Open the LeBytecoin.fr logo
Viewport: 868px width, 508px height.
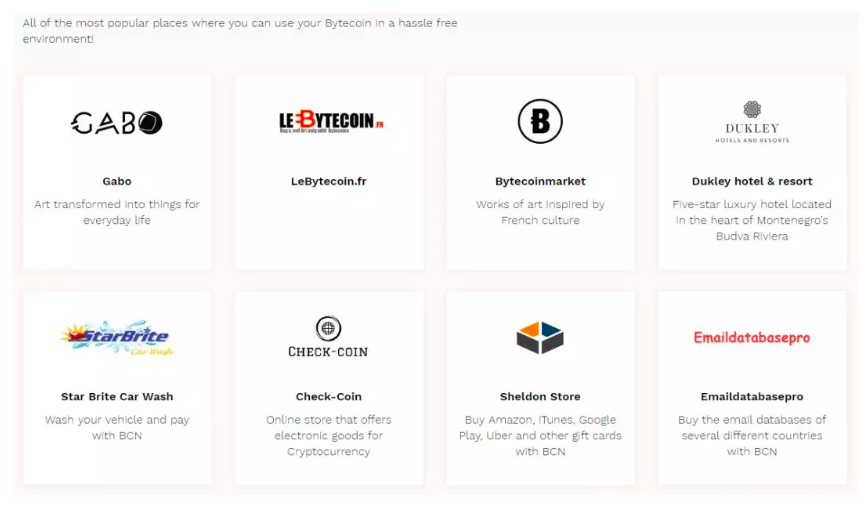331,121
